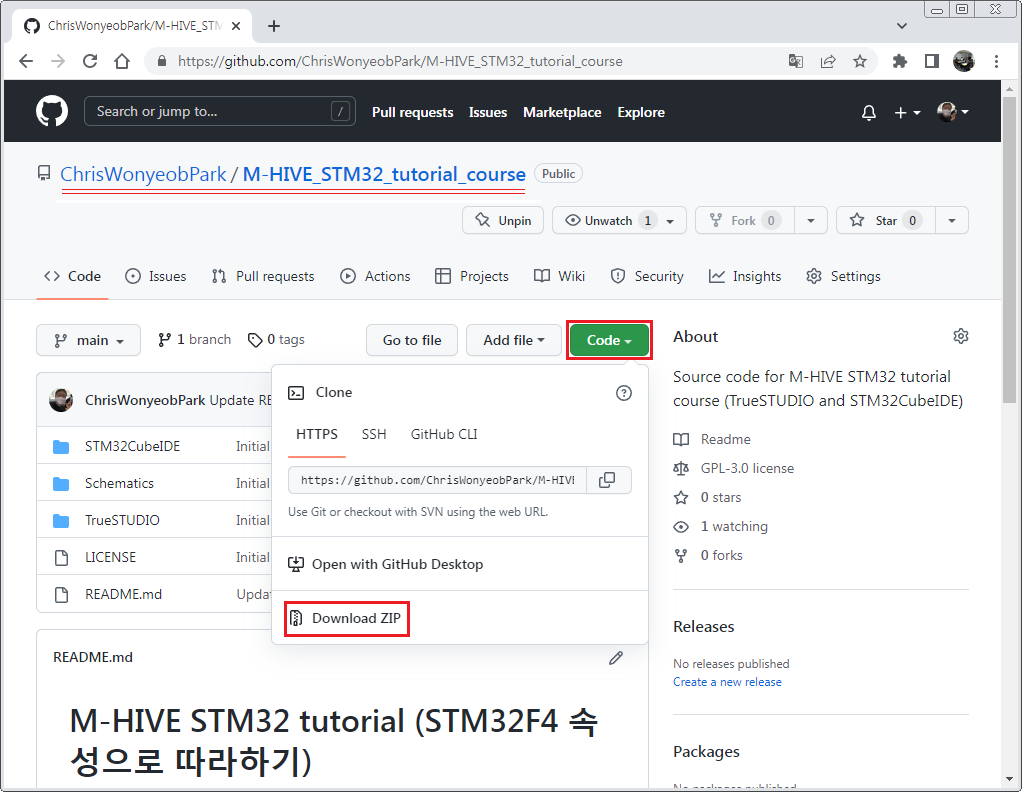
Task: Switch to repository Pull requests tab
Action: (x=263, y=276)
